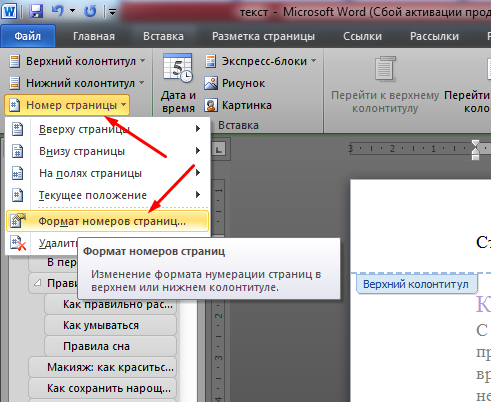Expand the Верхний колонтитул dropdown arrow

pyautogui.click(x=143, y=61)
